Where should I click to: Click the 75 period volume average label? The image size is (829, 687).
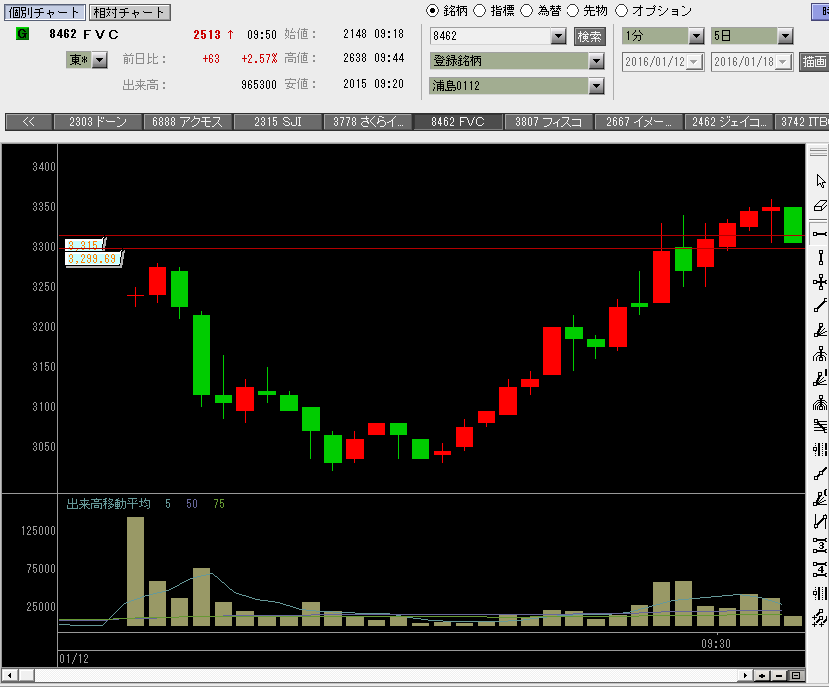tap(219, 504)
